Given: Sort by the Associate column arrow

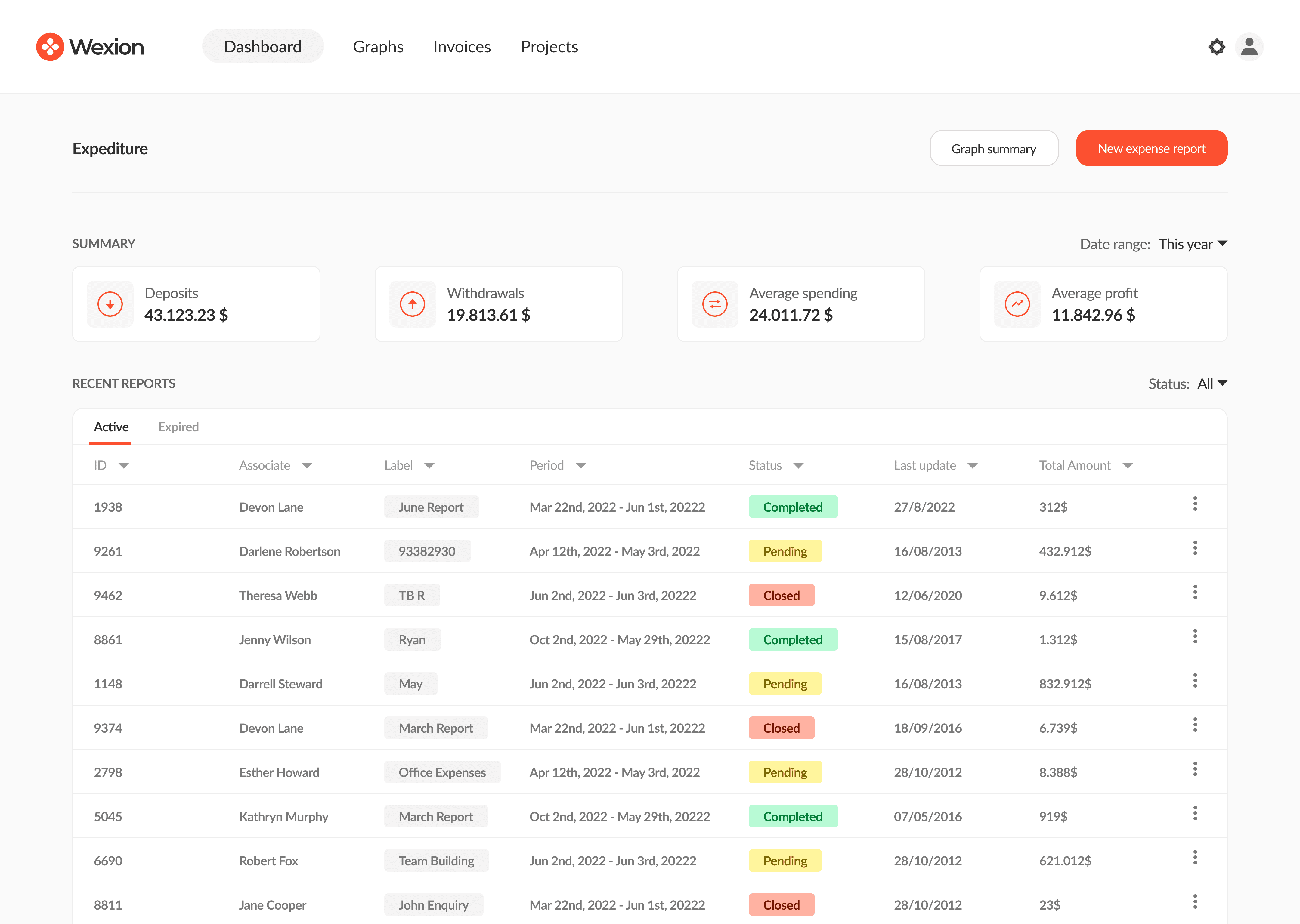Looking at the screenshot, I should click(307, 466).
